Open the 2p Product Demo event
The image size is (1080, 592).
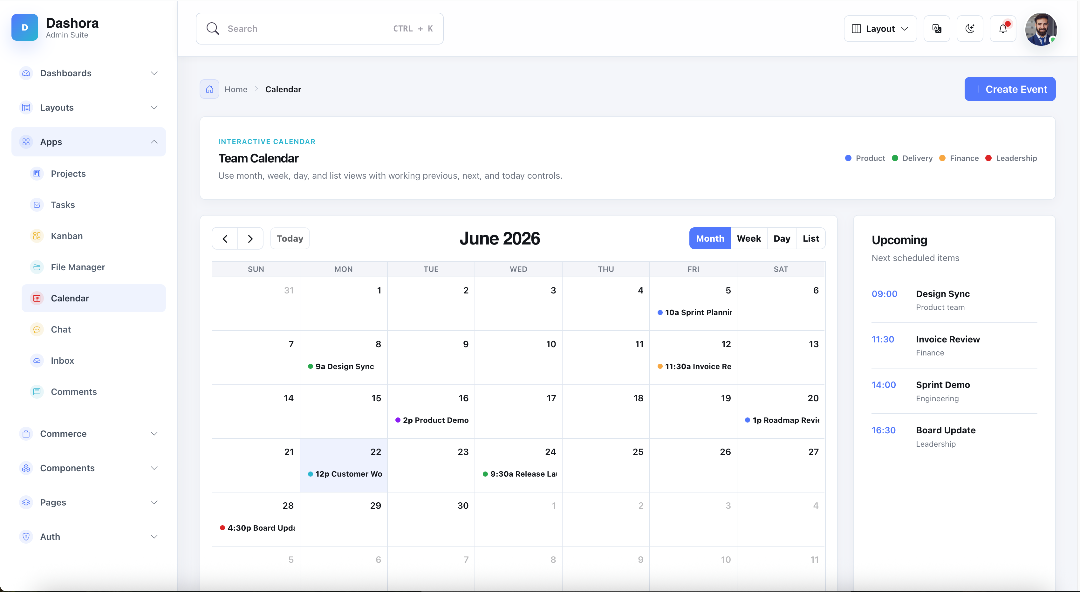432,420
